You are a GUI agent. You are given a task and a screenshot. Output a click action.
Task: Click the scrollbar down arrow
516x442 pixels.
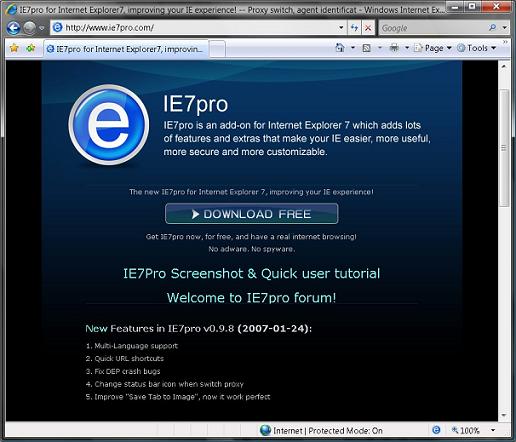[504, 415]
